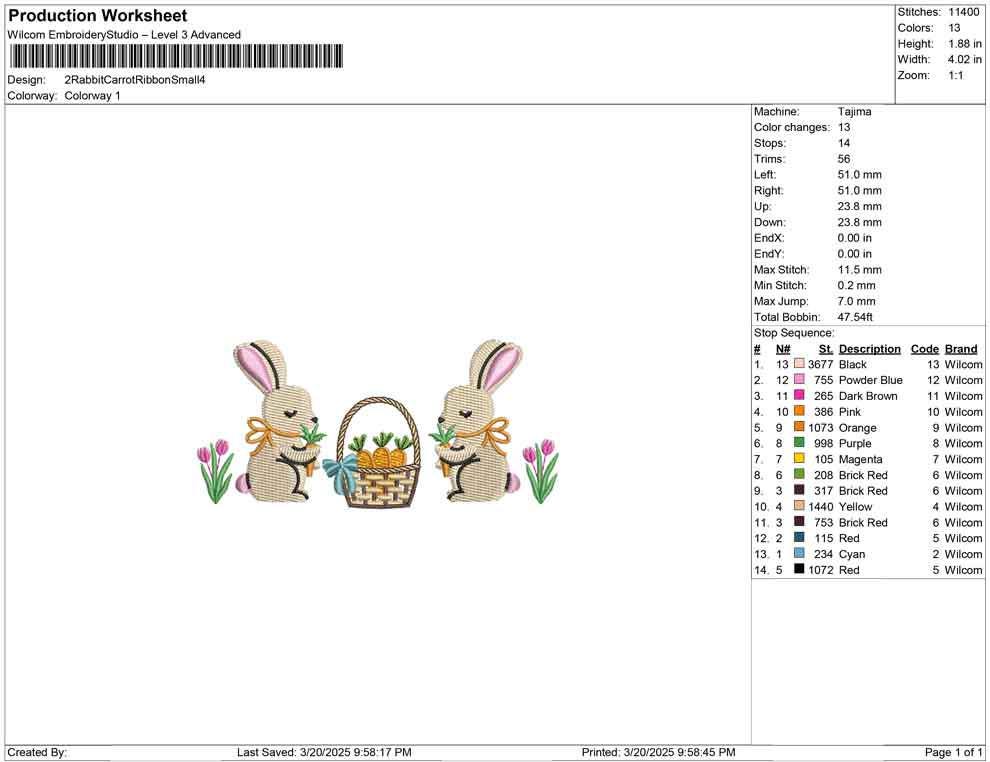Select the Page 1 of 1 indicator
Image resolution: width=990 pixels, height=762 pixels.
tap(952, 752)
